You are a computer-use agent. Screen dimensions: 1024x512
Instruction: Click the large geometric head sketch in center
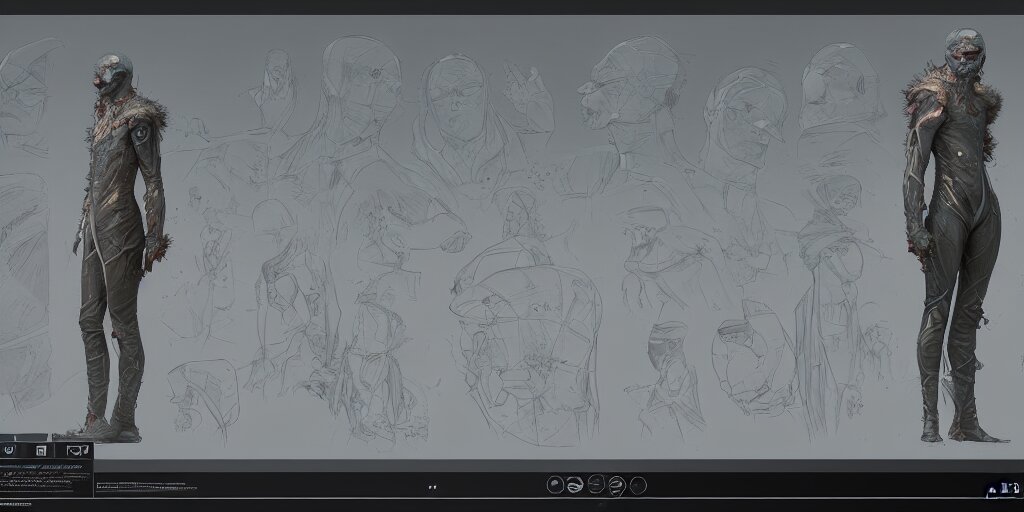coord(526,340)
